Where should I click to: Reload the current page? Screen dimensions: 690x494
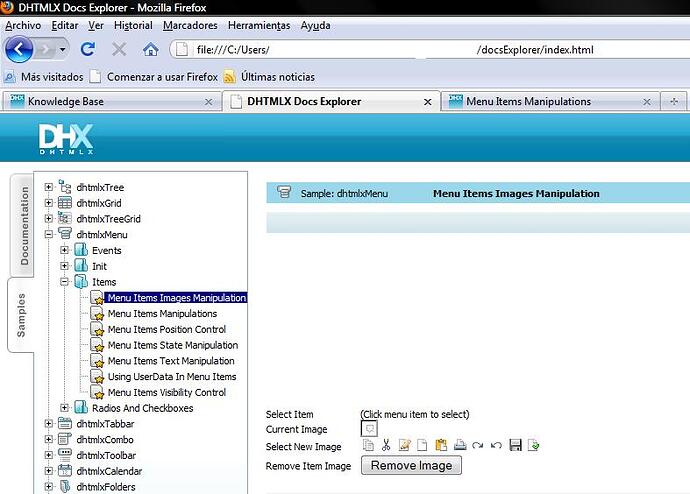click(88, 49)
